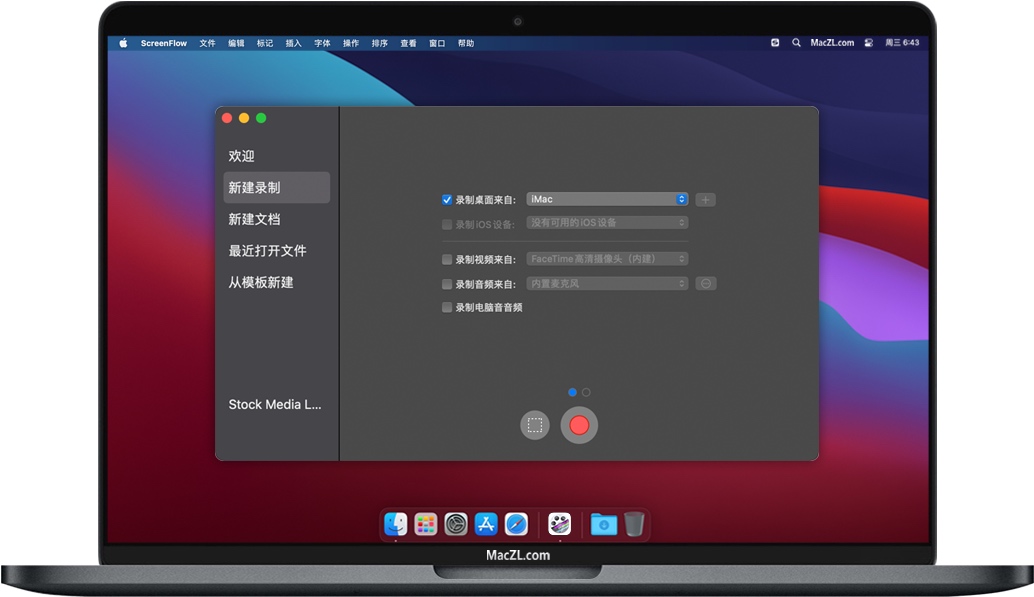Open ScreenFlow from the Dock
Viewport: 1034px width, 597px height.
(559, 524)
